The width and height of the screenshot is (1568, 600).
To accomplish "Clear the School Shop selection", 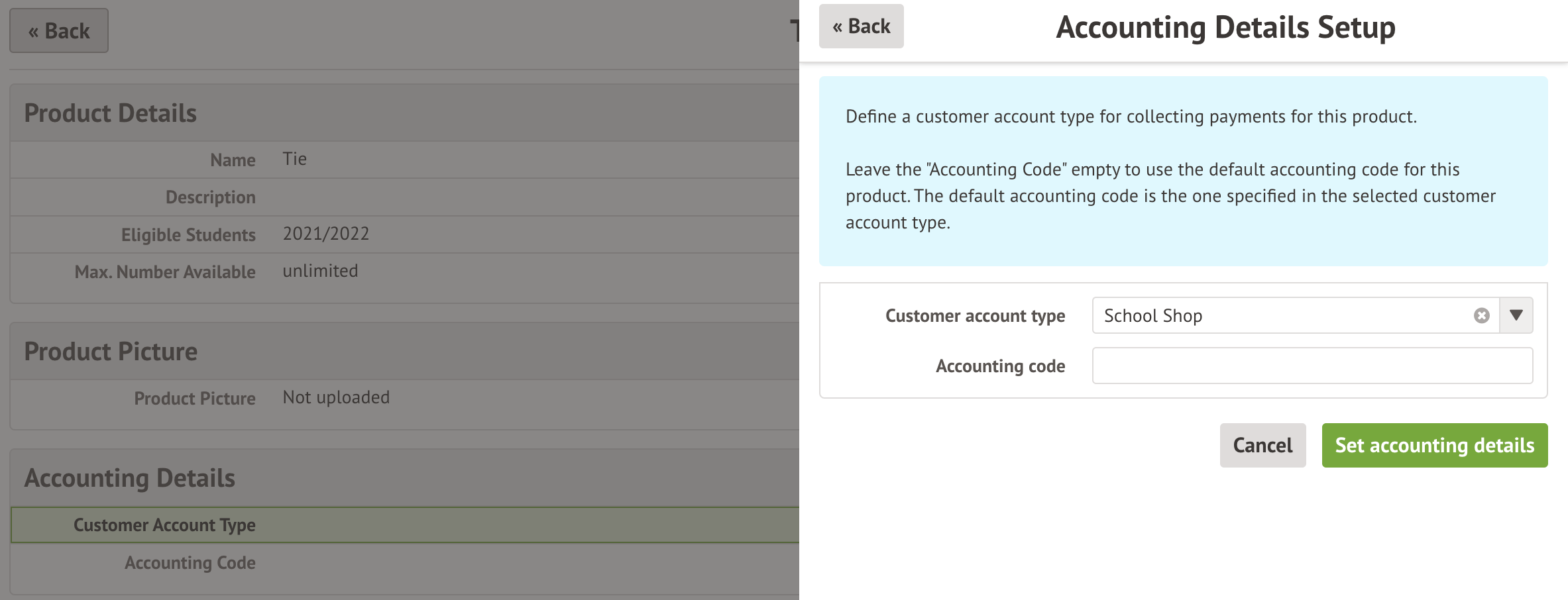I will 1481,316.
